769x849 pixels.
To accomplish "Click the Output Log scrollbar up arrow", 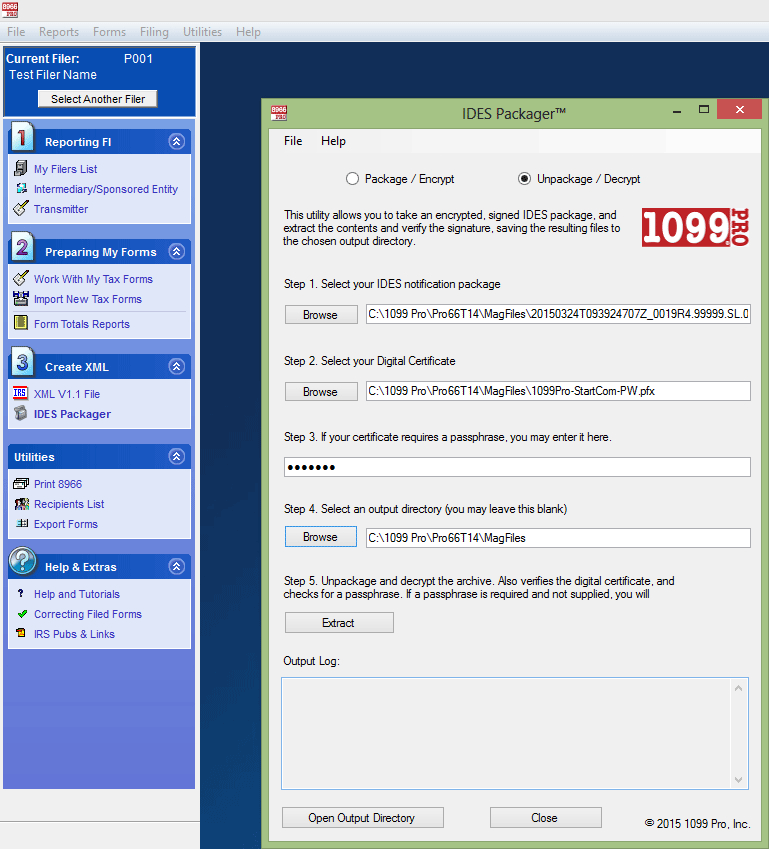I will (x=738, y=688).
